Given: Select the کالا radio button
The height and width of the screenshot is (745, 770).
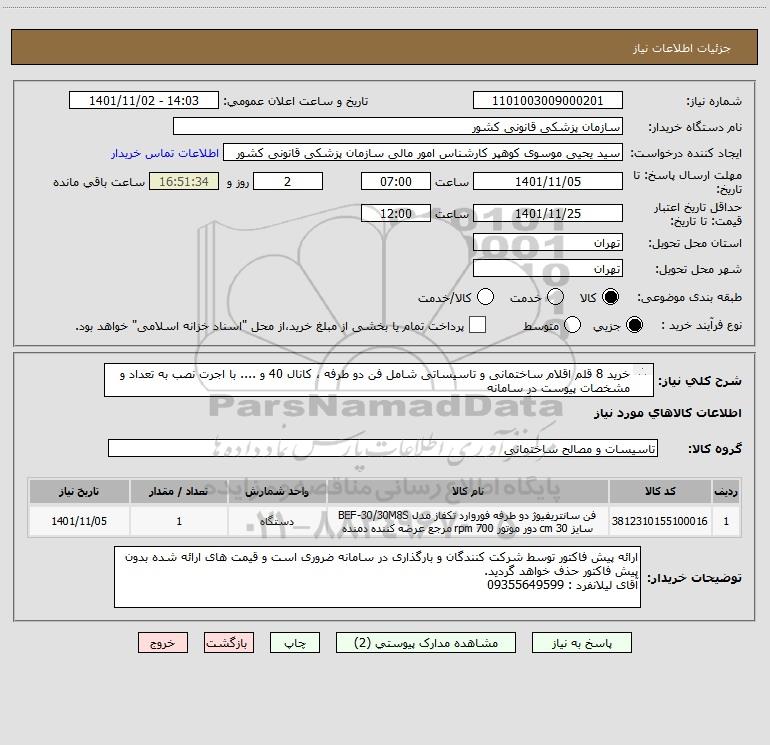Looking at the screenshot, I should coord(610,297).
